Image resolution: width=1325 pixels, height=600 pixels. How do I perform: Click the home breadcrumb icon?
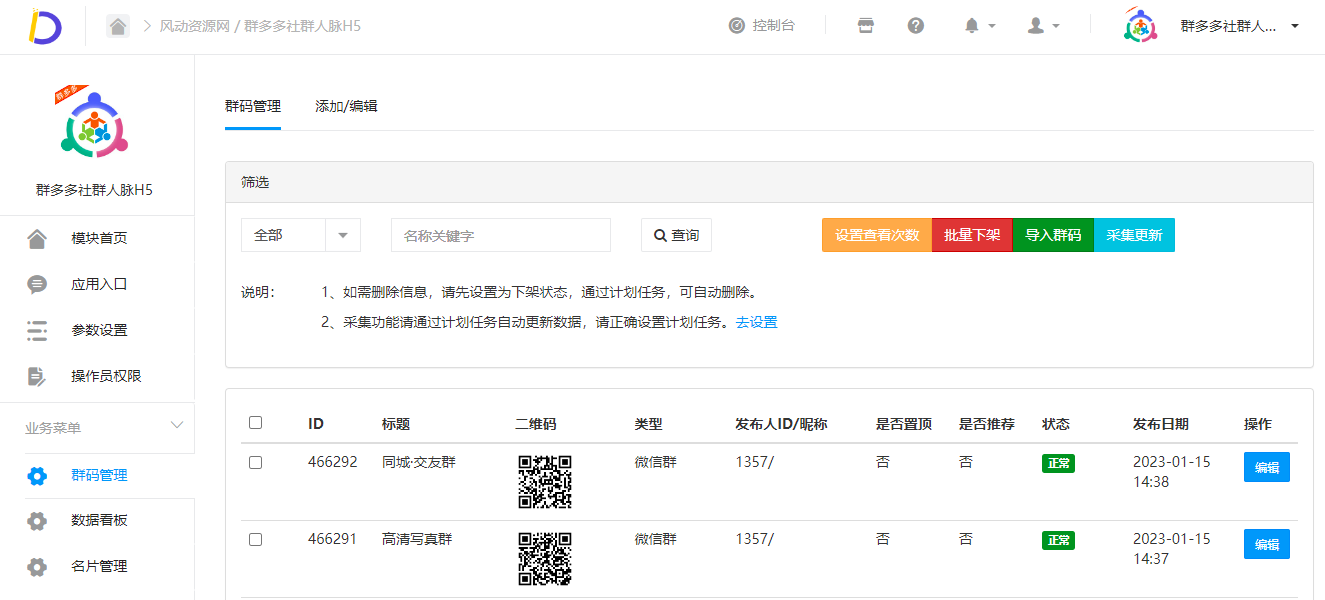[x=117, y=25]
